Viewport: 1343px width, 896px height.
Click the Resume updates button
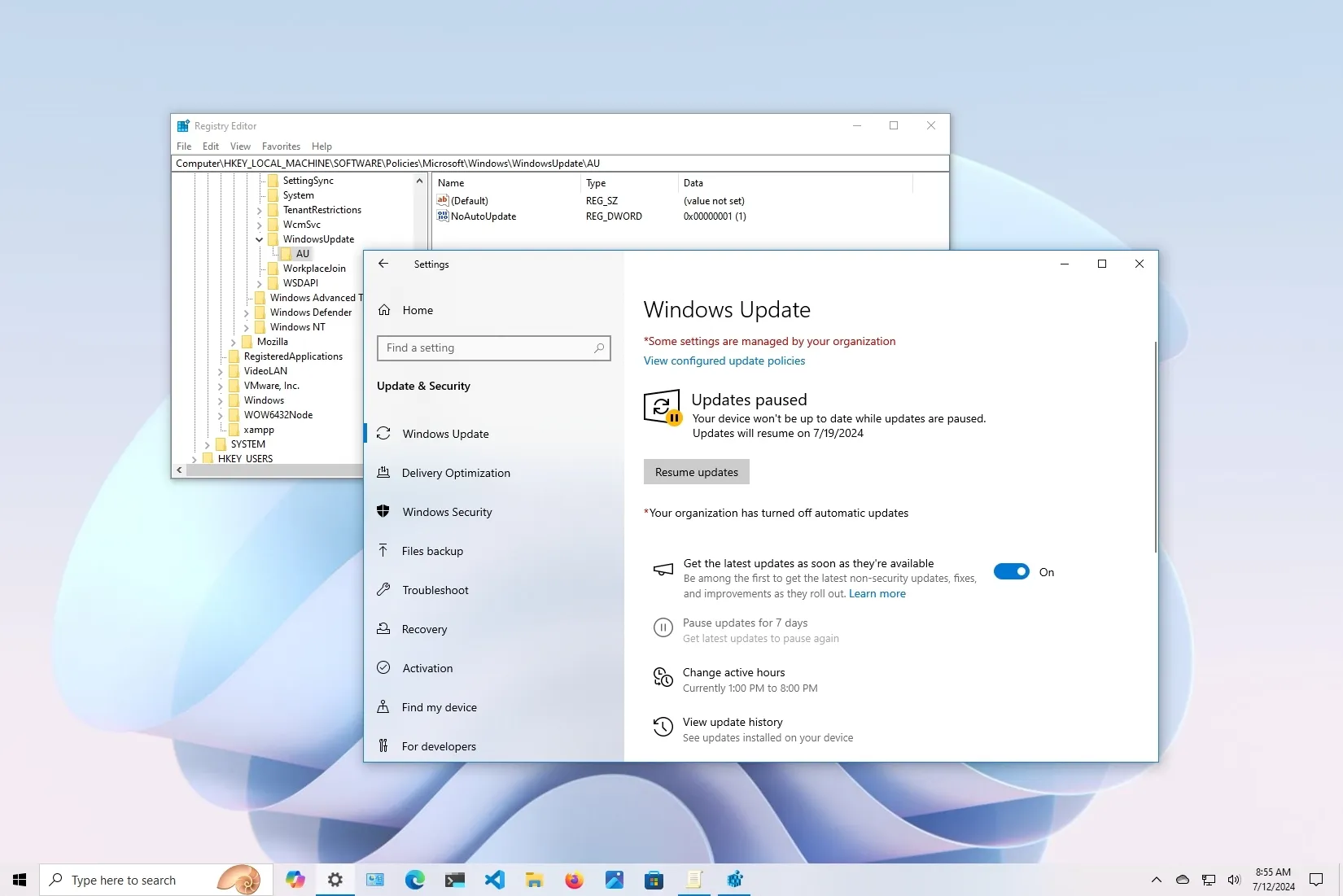point(696,471)
